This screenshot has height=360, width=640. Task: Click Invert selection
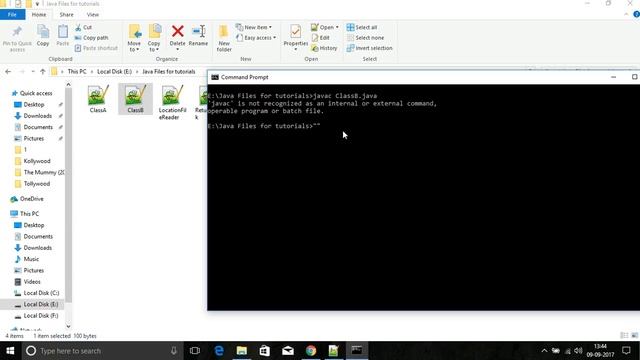pos(369,48)
